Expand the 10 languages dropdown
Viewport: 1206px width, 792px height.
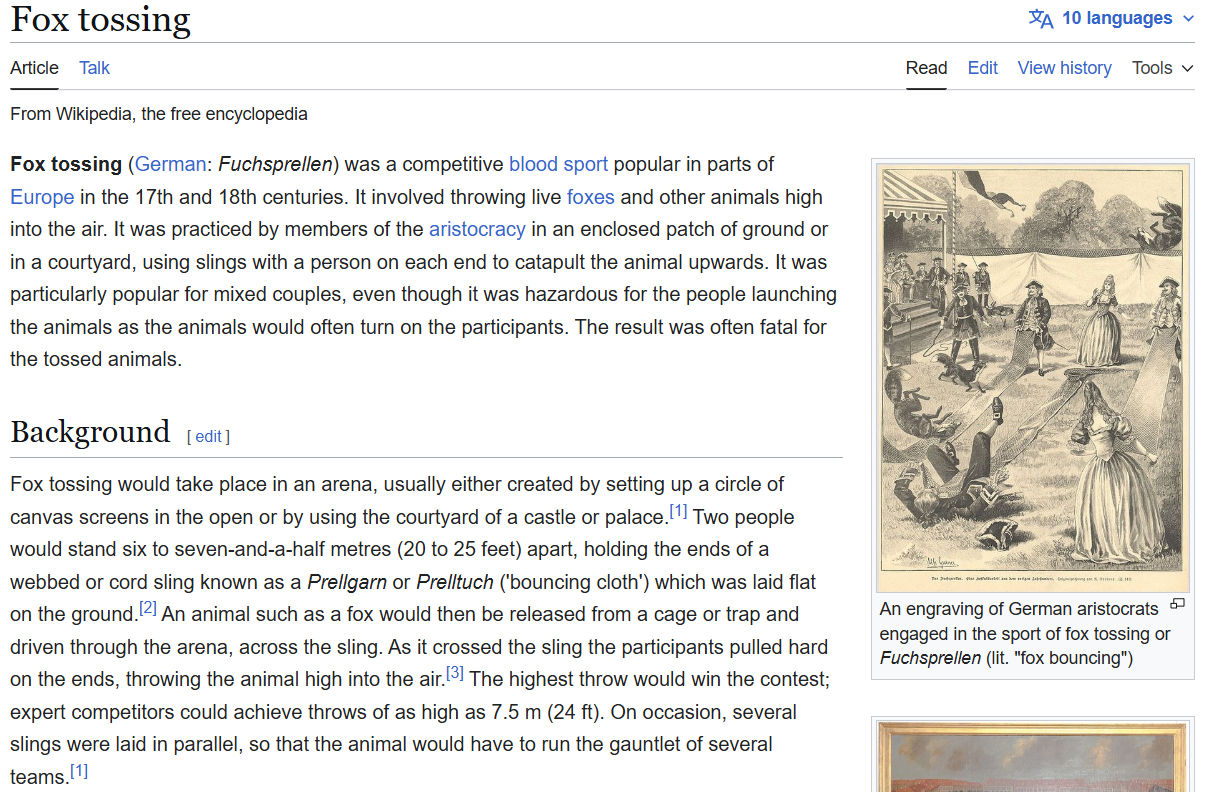coord(1117,19)
